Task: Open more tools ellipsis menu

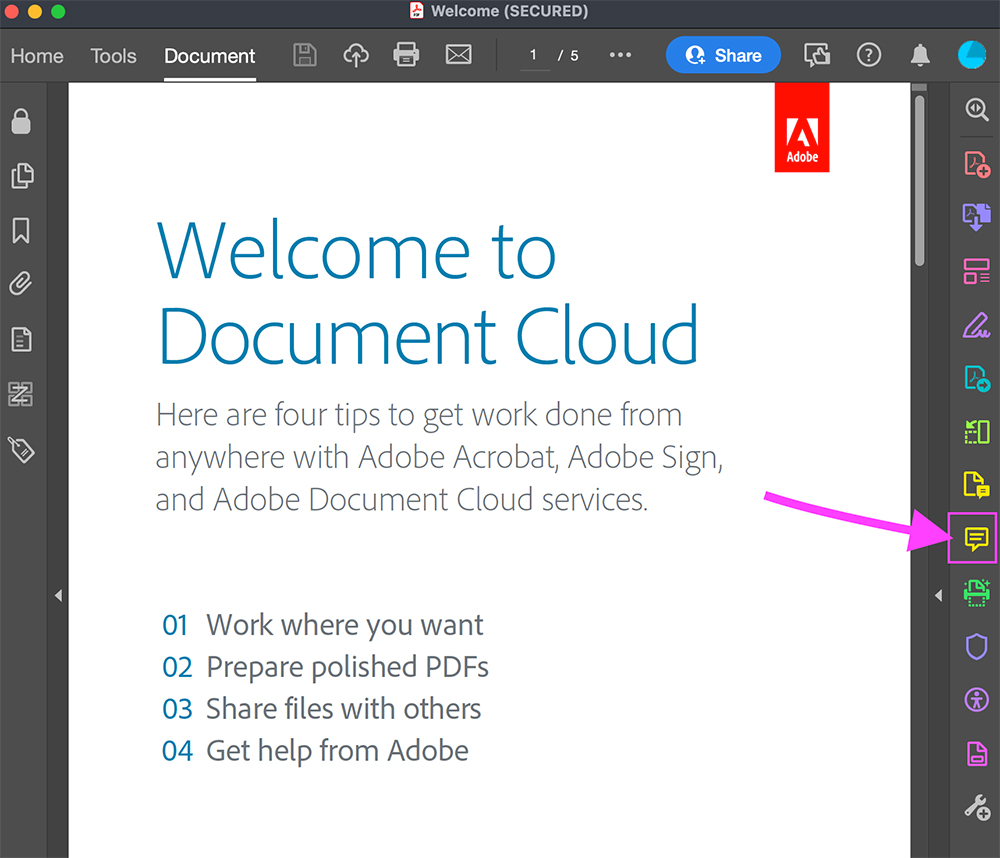Action: pos(620,55)
